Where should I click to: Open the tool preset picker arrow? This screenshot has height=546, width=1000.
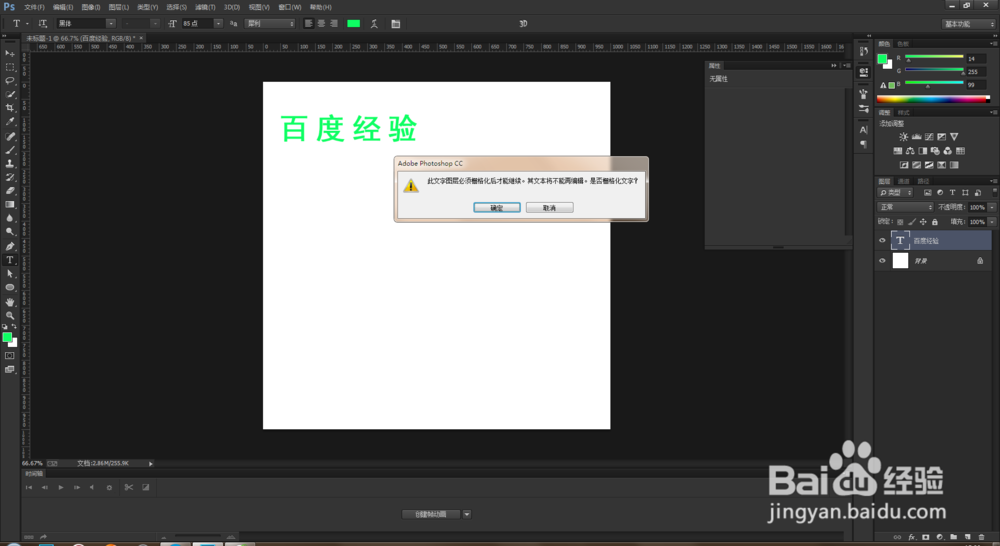pyautogui.click(x=27, y=24)
